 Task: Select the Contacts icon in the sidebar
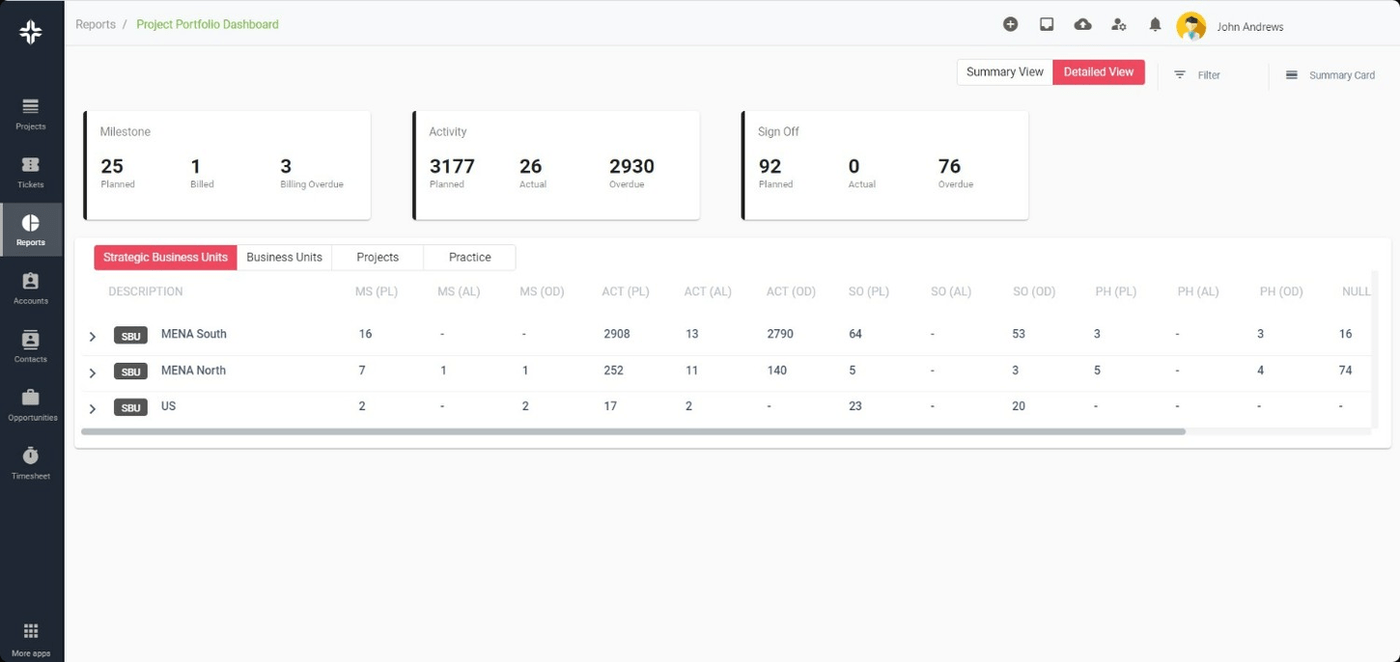click(x=30, y=345)
